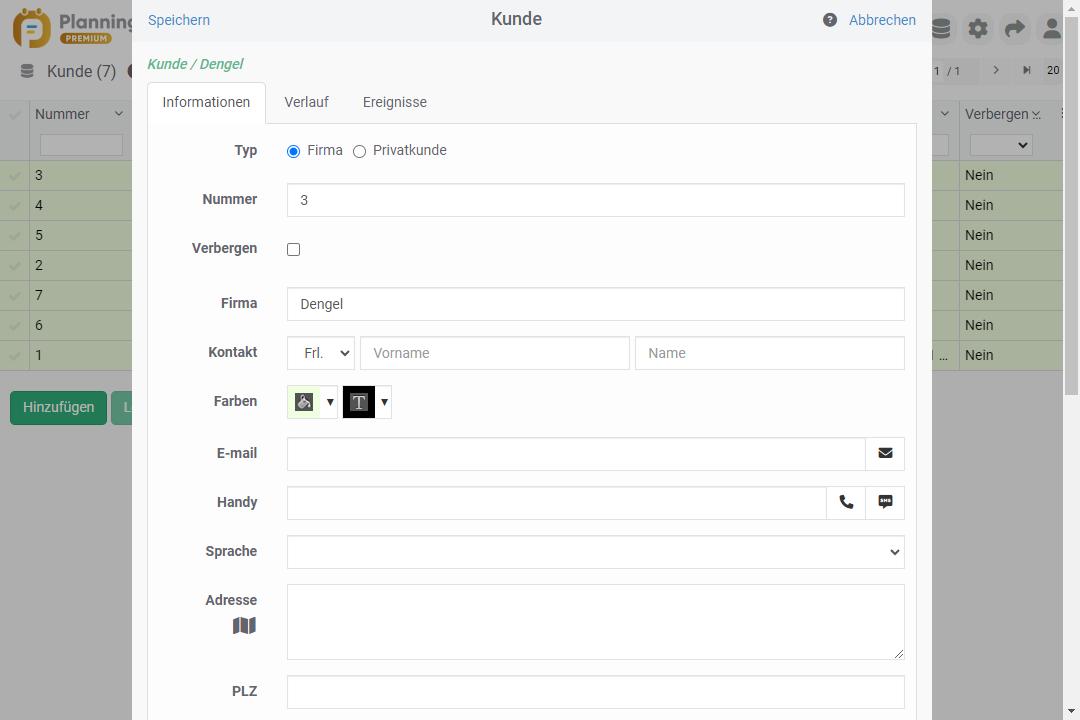Click Abbrechen to cancel editing
The width and height of the screenshot is (1080, 720).
tap(882, 20)
